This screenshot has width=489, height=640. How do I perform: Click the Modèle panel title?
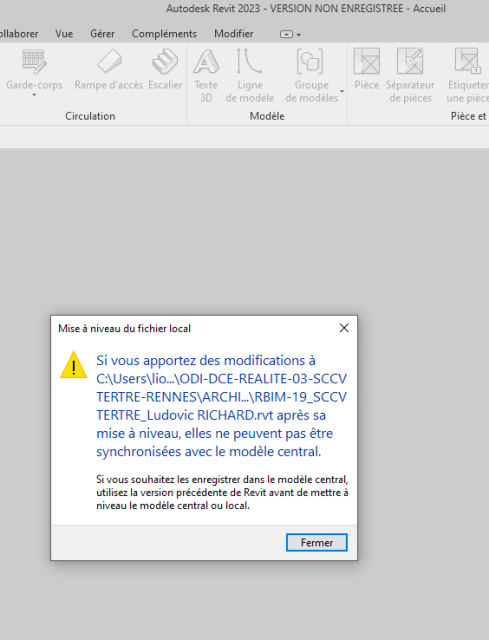267,116
